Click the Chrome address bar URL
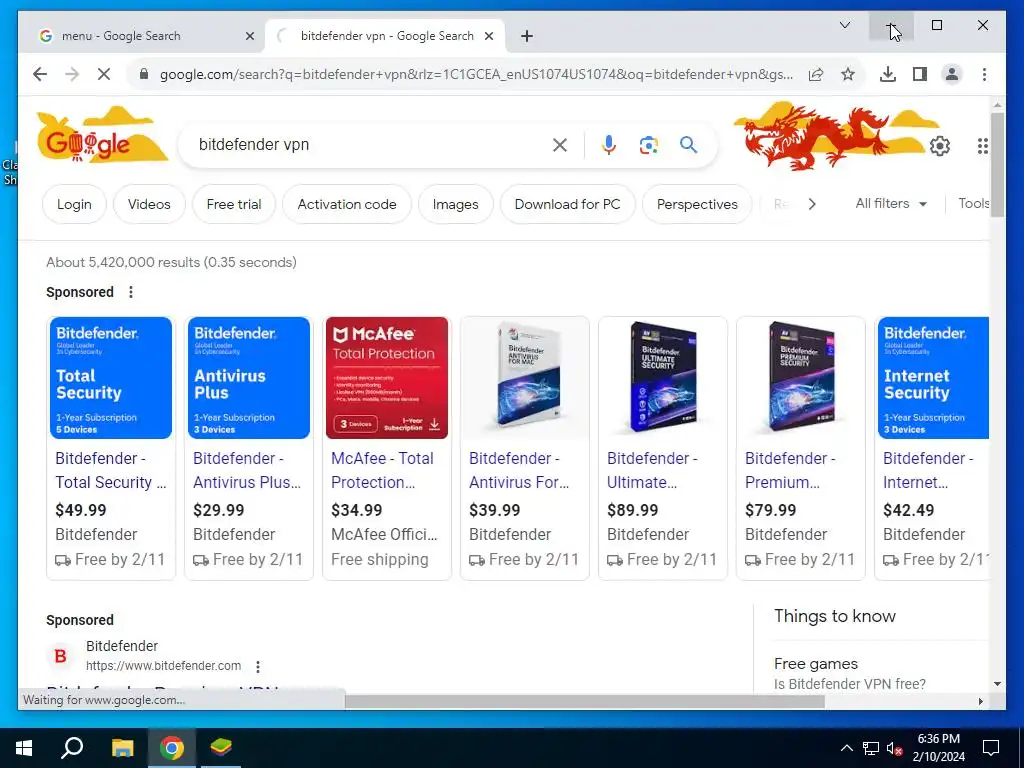 477,74
